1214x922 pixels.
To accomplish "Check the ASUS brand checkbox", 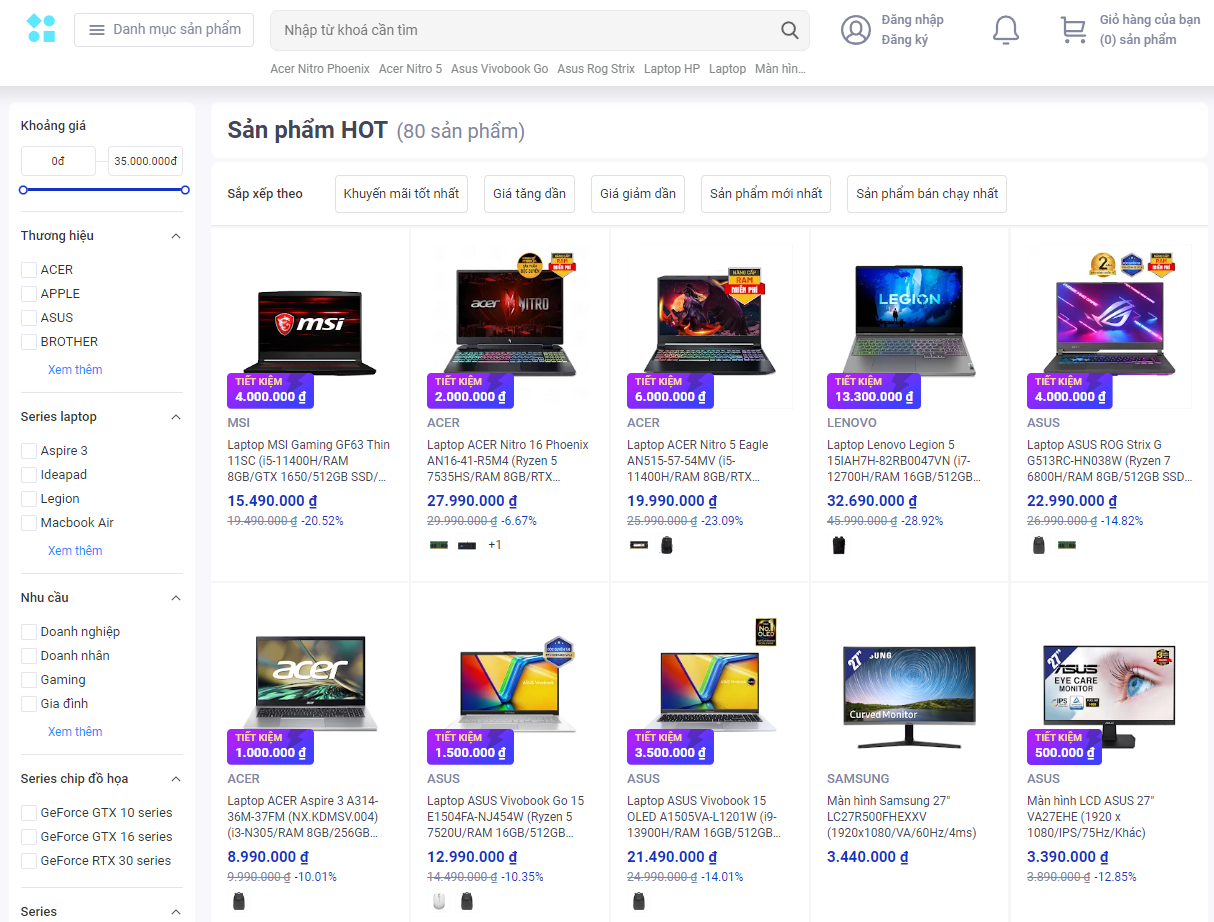I will [x=29, y=318].
